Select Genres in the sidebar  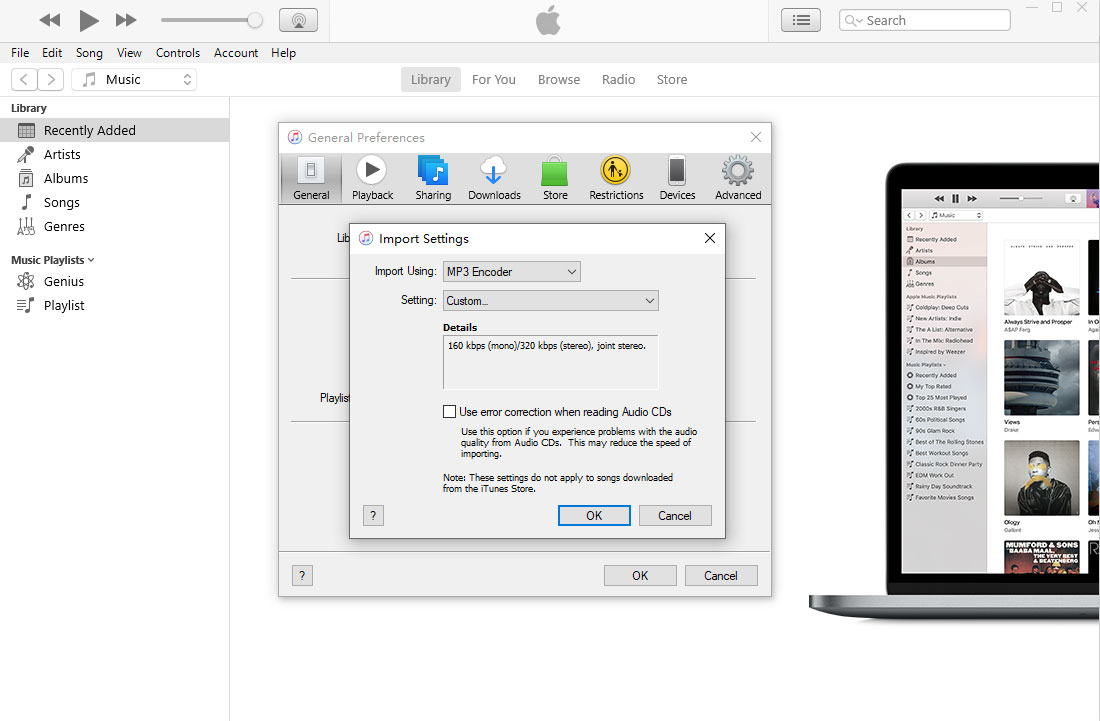click(x=114, y=226)
